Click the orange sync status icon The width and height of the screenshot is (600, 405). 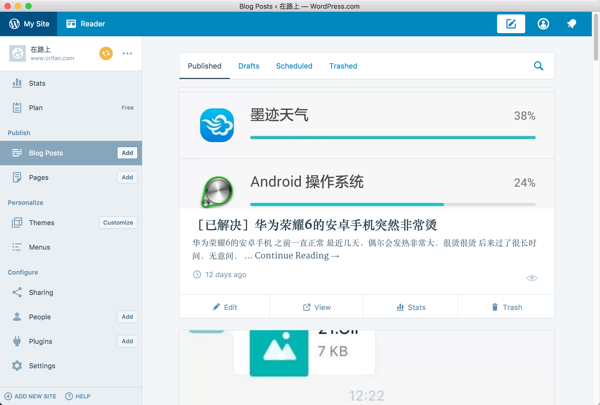(106, 53)
